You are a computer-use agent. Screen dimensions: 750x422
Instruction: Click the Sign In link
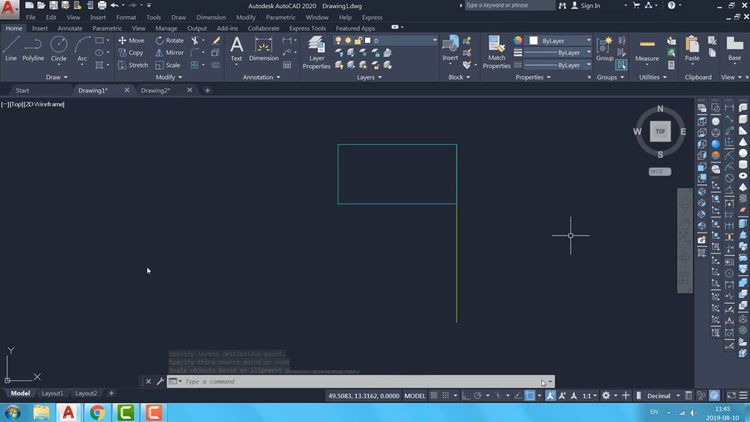click(590, 6)
